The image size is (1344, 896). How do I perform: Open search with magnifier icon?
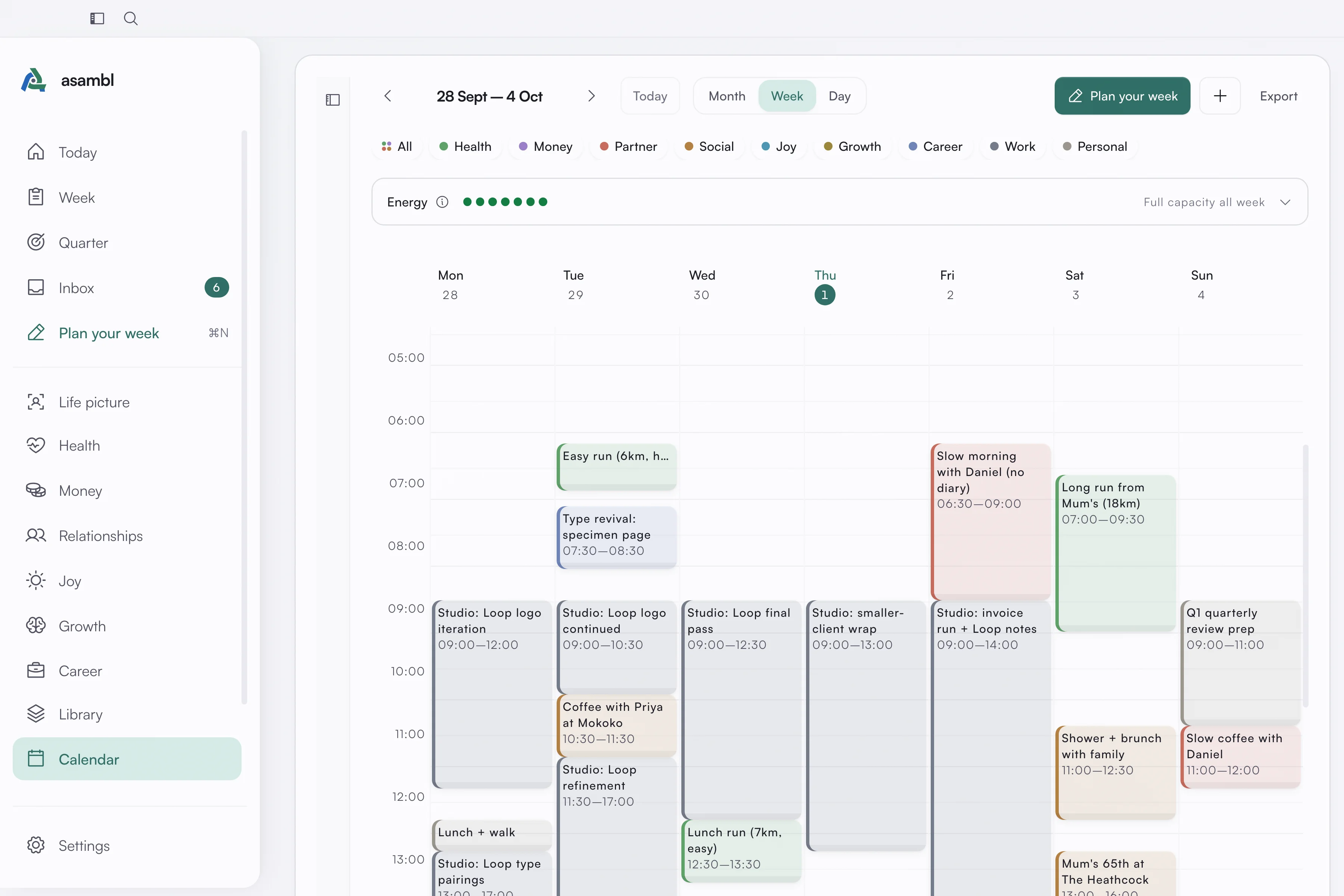[130, 18]
